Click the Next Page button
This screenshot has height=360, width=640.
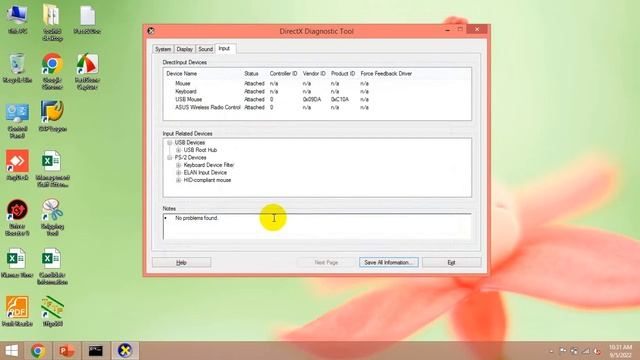coord(326,262)
